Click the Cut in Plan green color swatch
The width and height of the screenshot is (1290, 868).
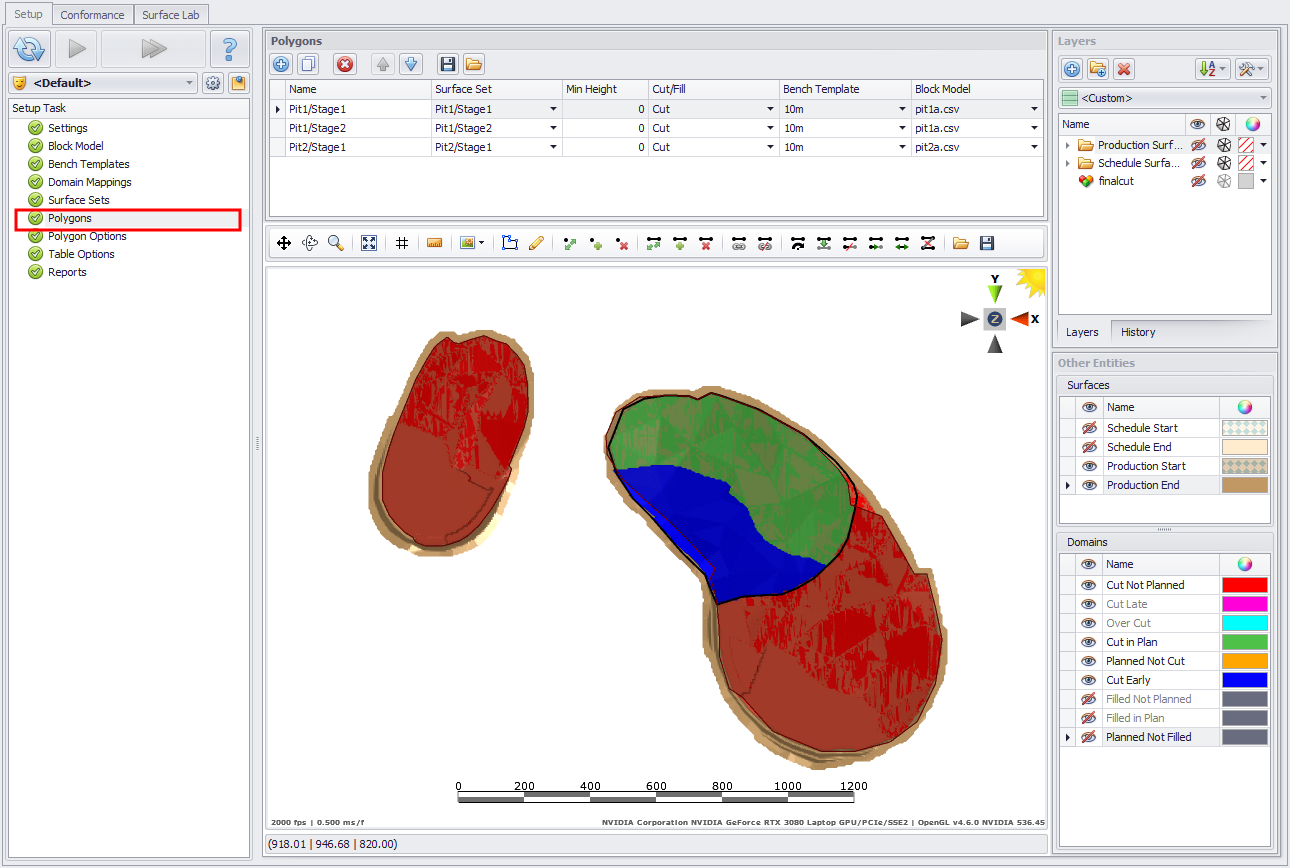(1244, 642)
